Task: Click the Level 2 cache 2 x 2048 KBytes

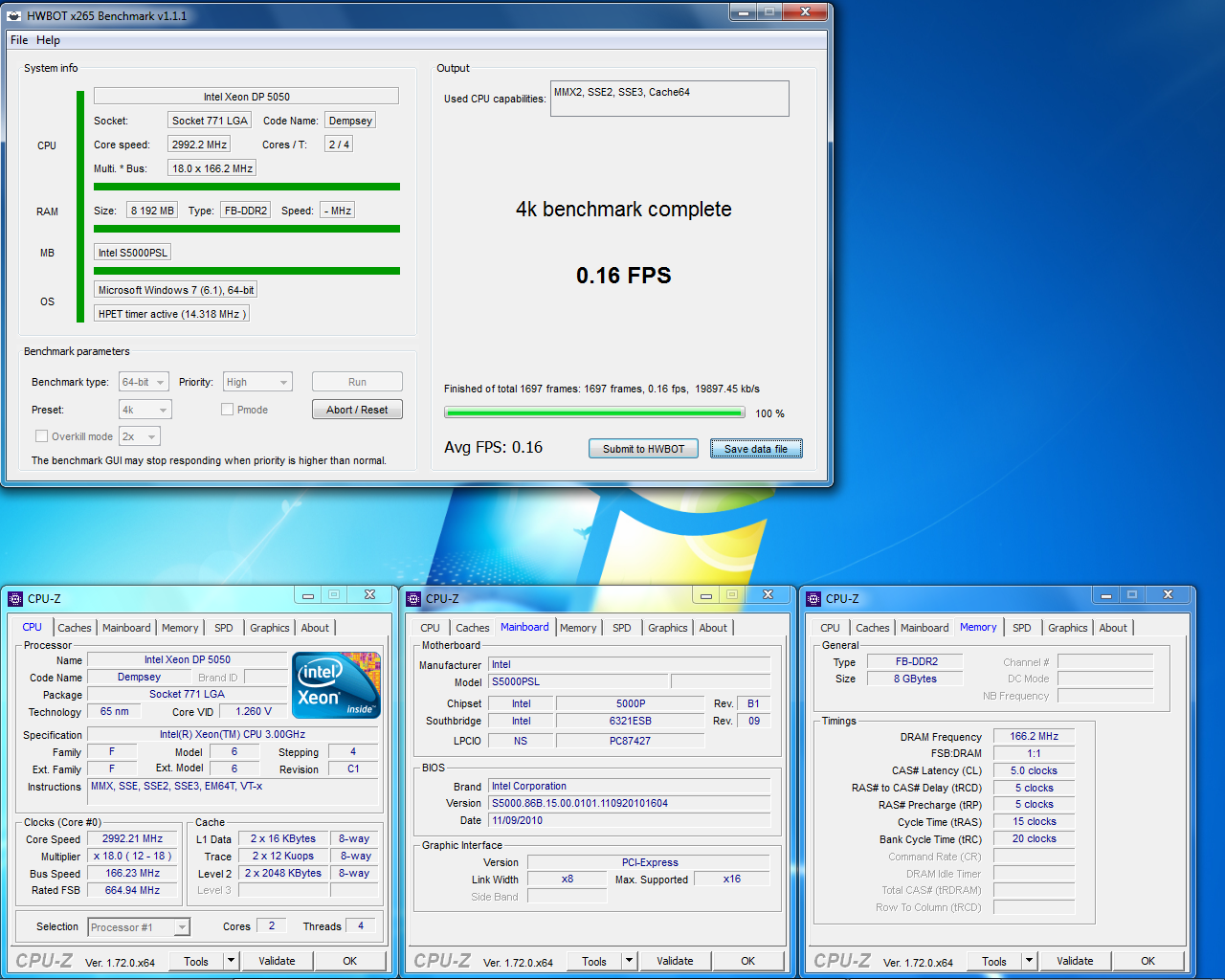Action: pyautogui.click(x=283, y=873)
